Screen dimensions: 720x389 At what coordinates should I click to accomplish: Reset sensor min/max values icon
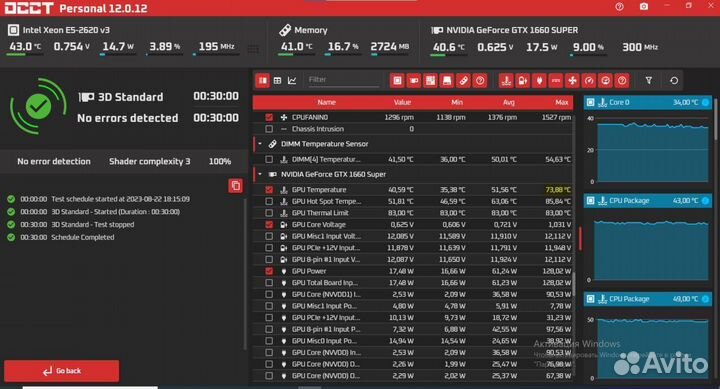674,80
